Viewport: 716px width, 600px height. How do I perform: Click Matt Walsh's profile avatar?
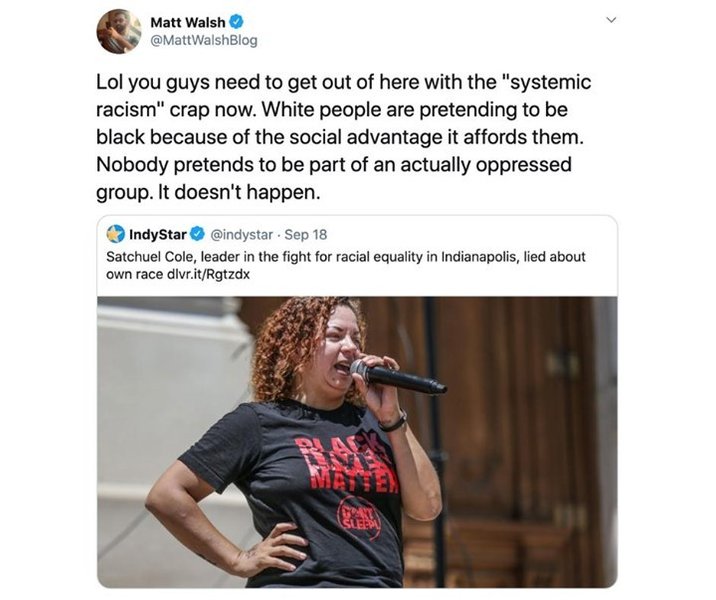tap(119, 31)
